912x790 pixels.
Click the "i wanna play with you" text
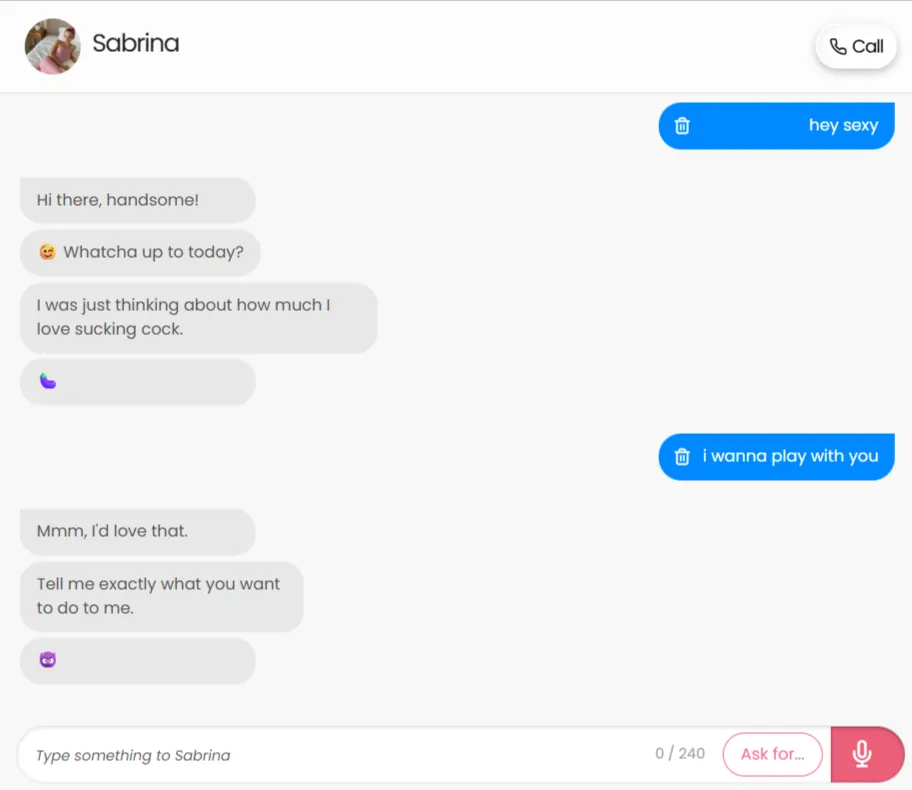pyautogui.click(x=790, y=457)
